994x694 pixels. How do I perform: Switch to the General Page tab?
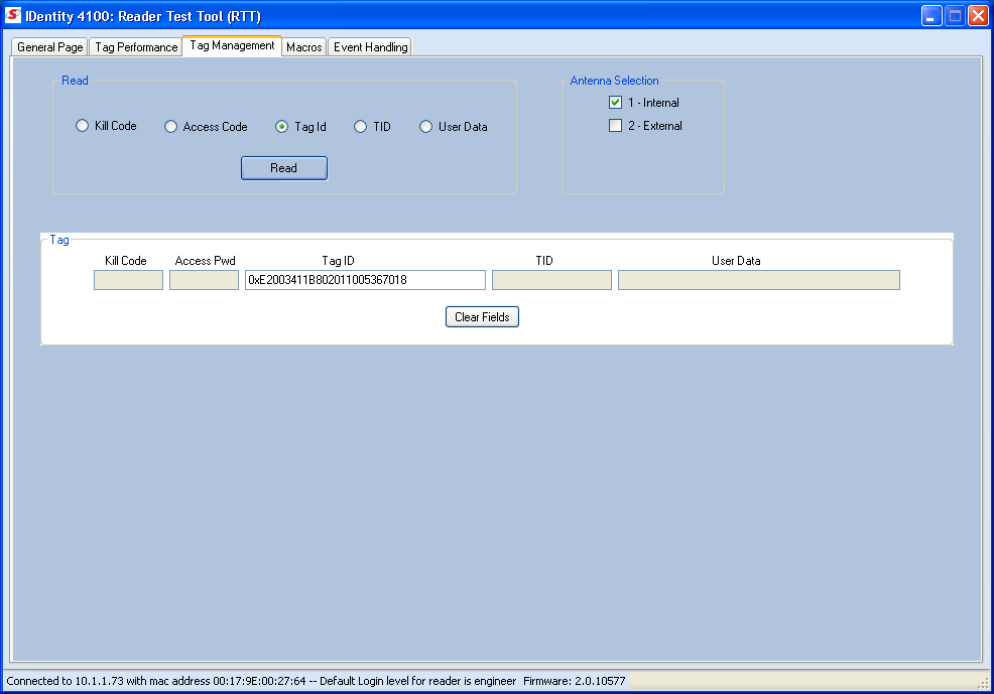49,47
